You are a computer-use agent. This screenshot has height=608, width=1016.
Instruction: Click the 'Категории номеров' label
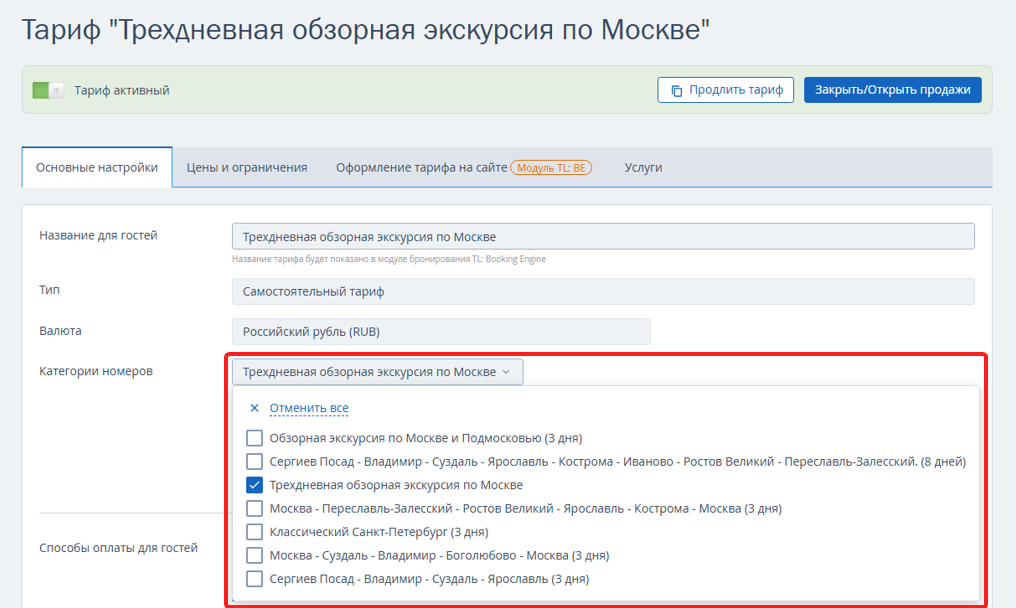click(96, 371)
